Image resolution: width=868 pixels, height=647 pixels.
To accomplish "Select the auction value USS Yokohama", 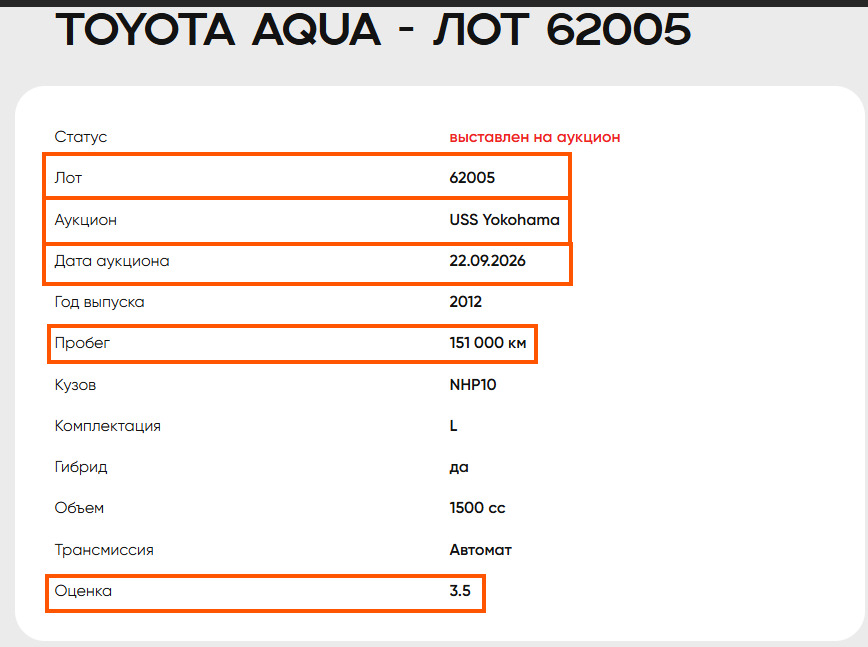I will tap(504, 220).
